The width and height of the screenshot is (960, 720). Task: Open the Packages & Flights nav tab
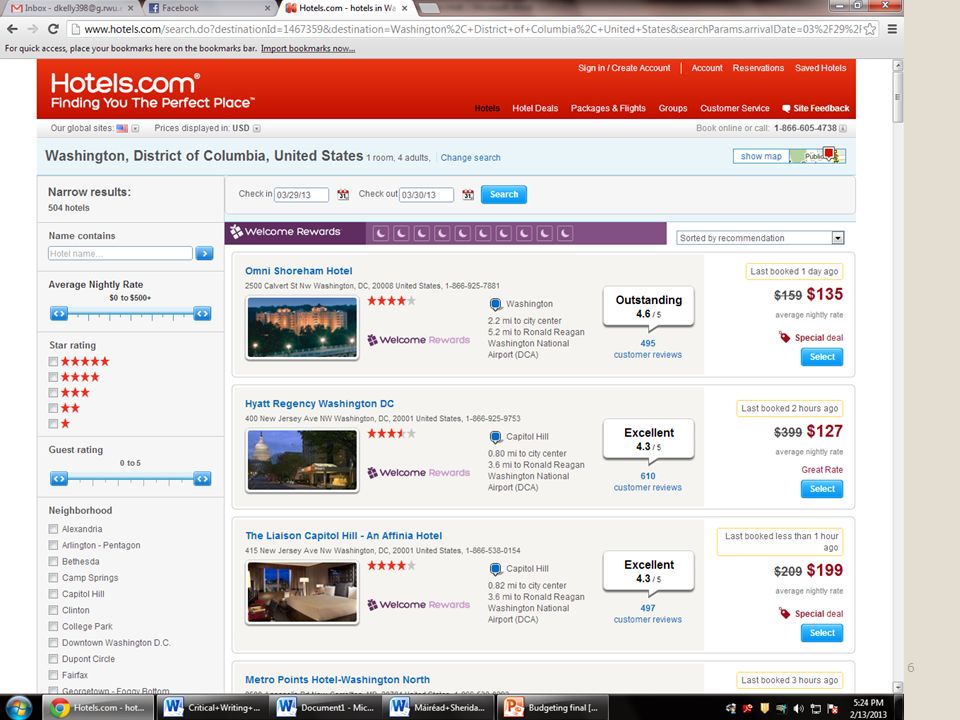click(608, 108)
